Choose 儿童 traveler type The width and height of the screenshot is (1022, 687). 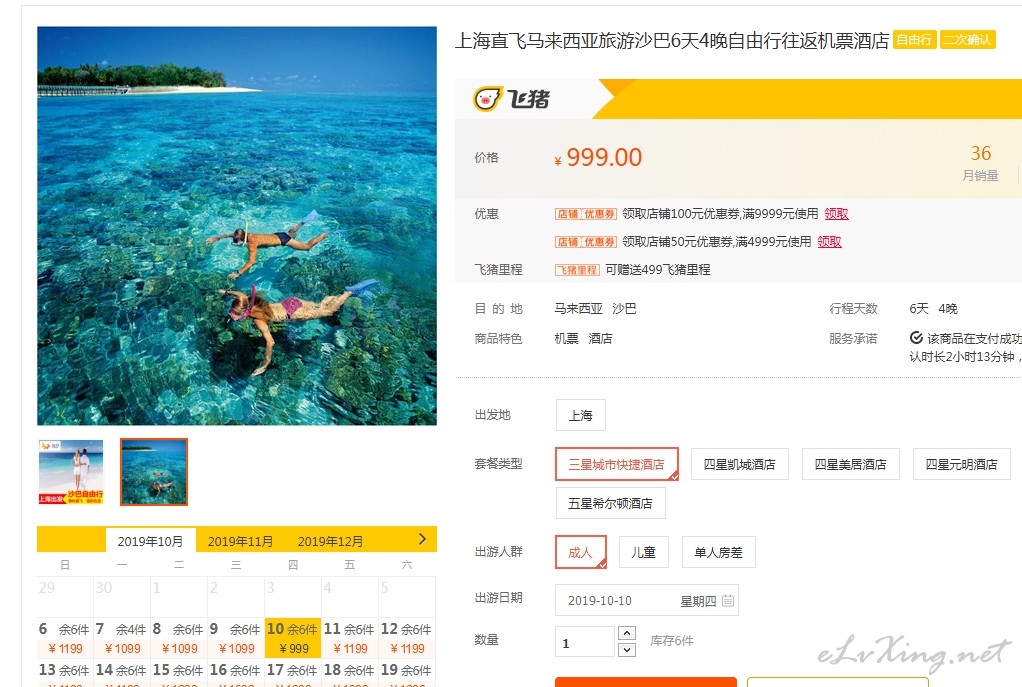click(643, 552)
